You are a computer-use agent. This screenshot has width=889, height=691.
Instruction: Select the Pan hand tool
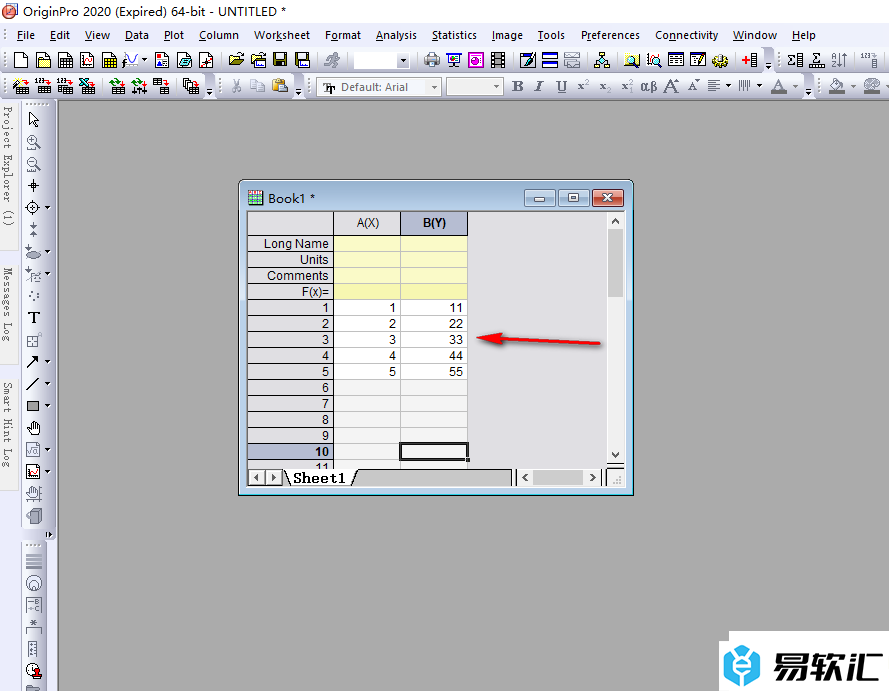click(33, 428)
